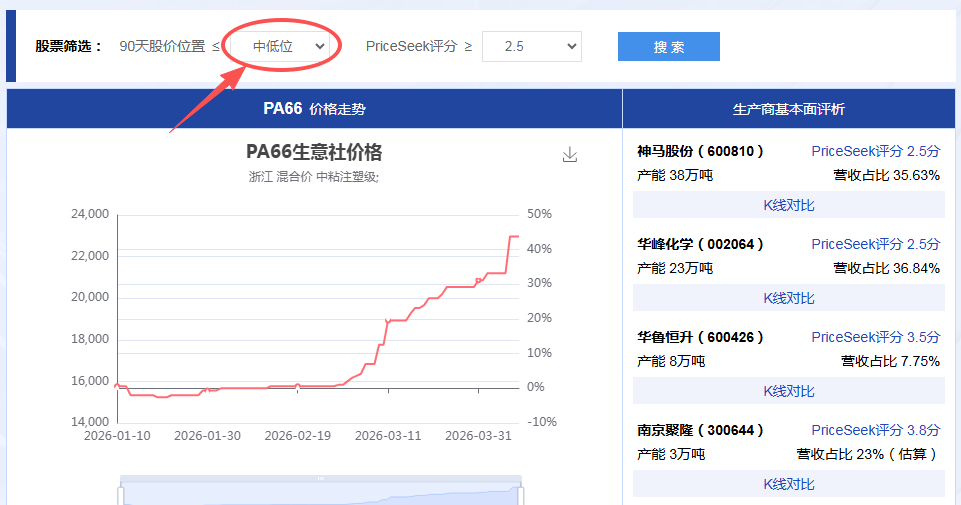961x505 pixels.
Task: Click 营收占比 36.84% for 华峰化学
Action: (886, 268)
